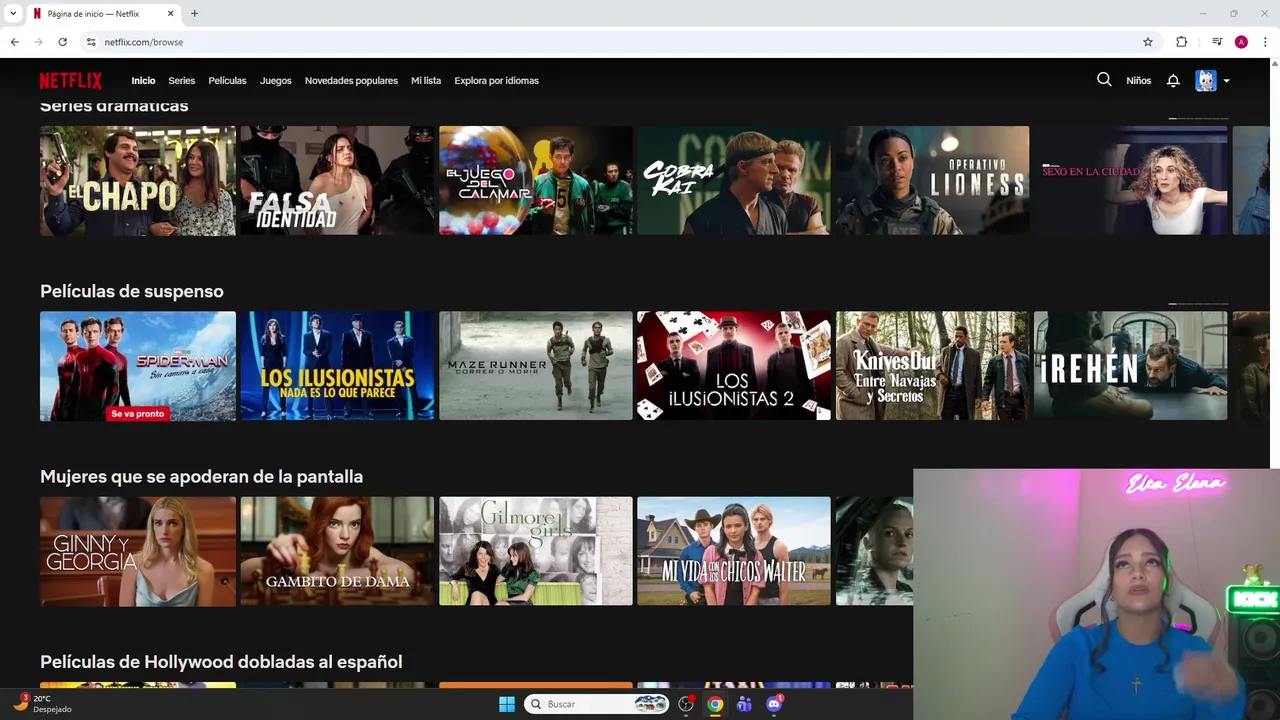Image resolution: width=1280 pixels, height=720 pixels.
Task: Click the Series dramáticas row title
Action: click(x=114, y=105)
